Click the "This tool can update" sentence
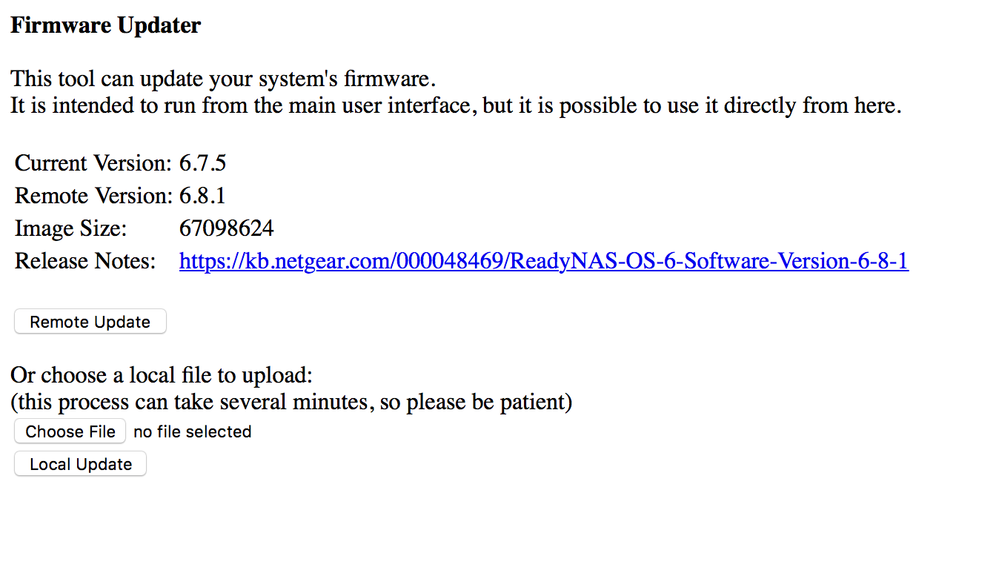Screen dimensions: 999x568 coord(223,79)
